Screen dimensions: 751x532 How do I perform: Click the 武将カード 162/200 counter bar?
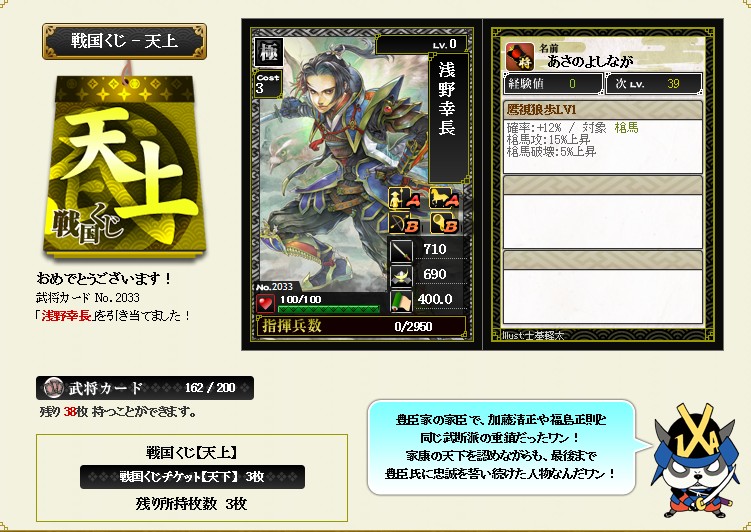(145, 388)
